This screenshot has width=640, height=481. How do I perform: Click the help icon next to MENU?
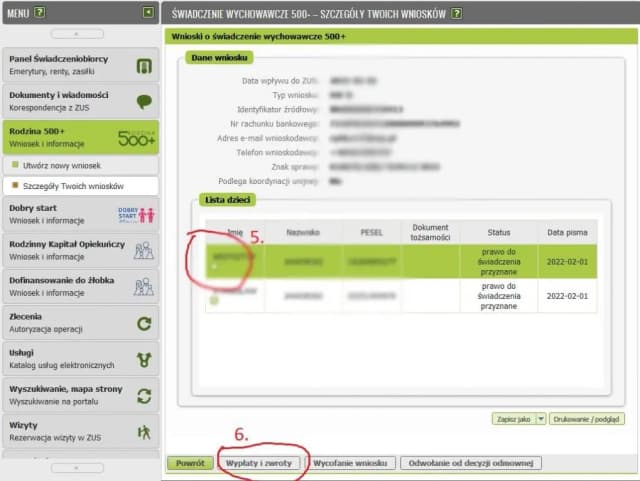click(40, 12)
